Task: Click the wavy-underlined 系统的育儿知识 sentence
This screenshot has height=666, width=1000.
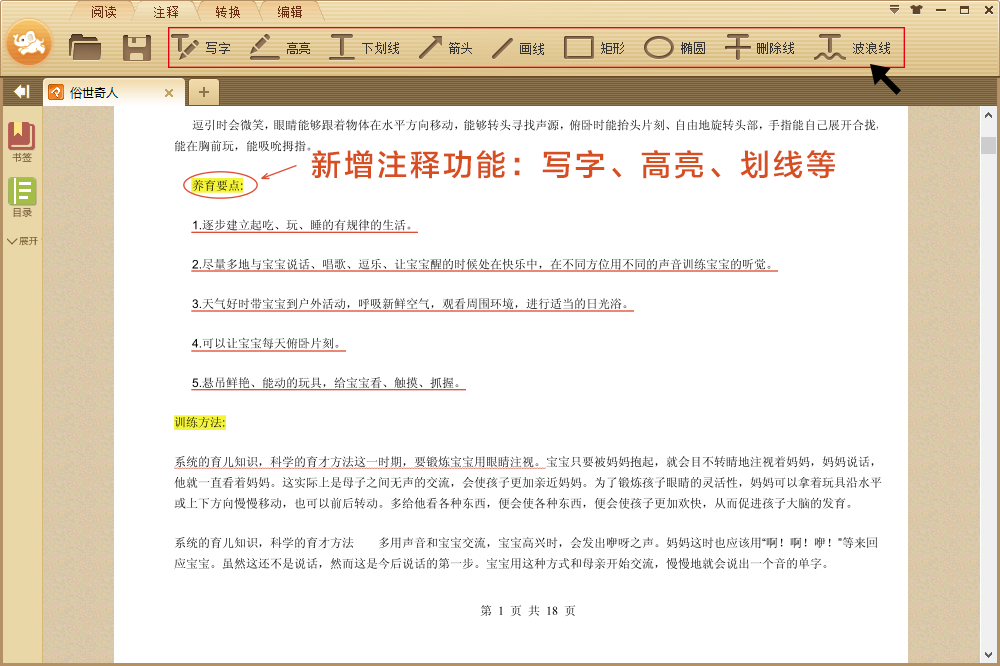Action: (x=359, y=462)
